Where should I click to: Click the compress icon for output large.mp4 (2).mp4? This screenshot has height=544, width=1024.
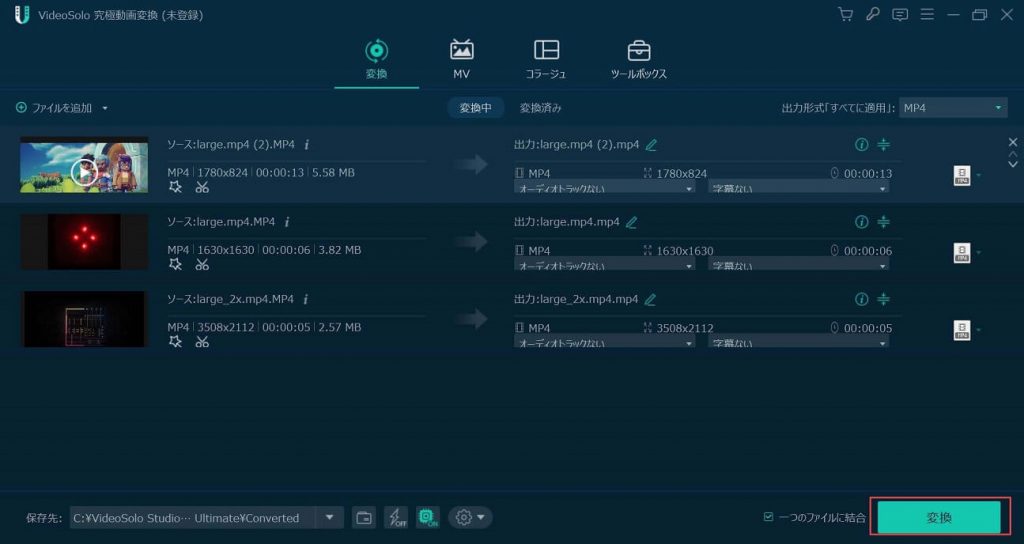[883, 145]
